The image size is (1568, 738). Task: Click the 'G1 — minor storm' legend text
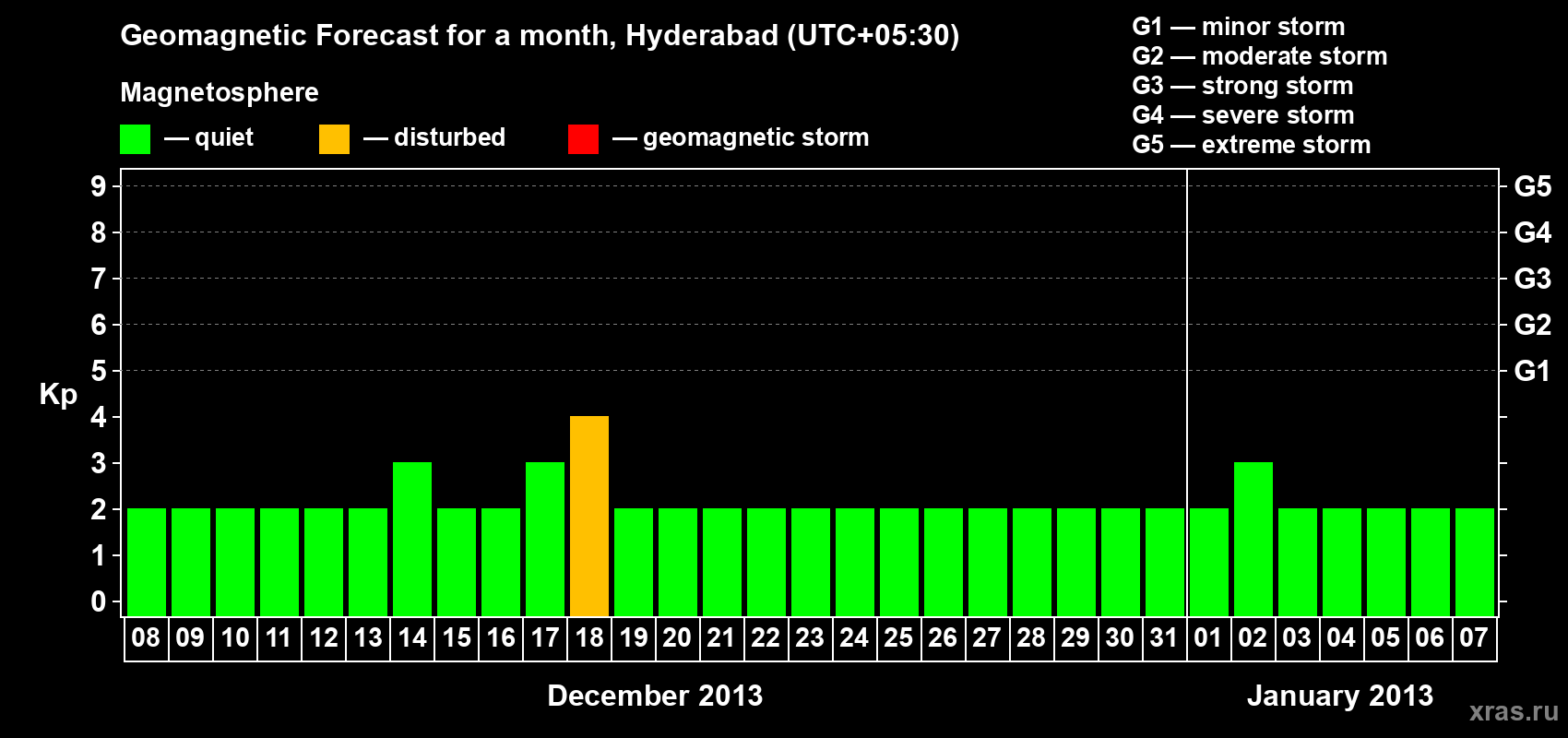point(1239,27)
